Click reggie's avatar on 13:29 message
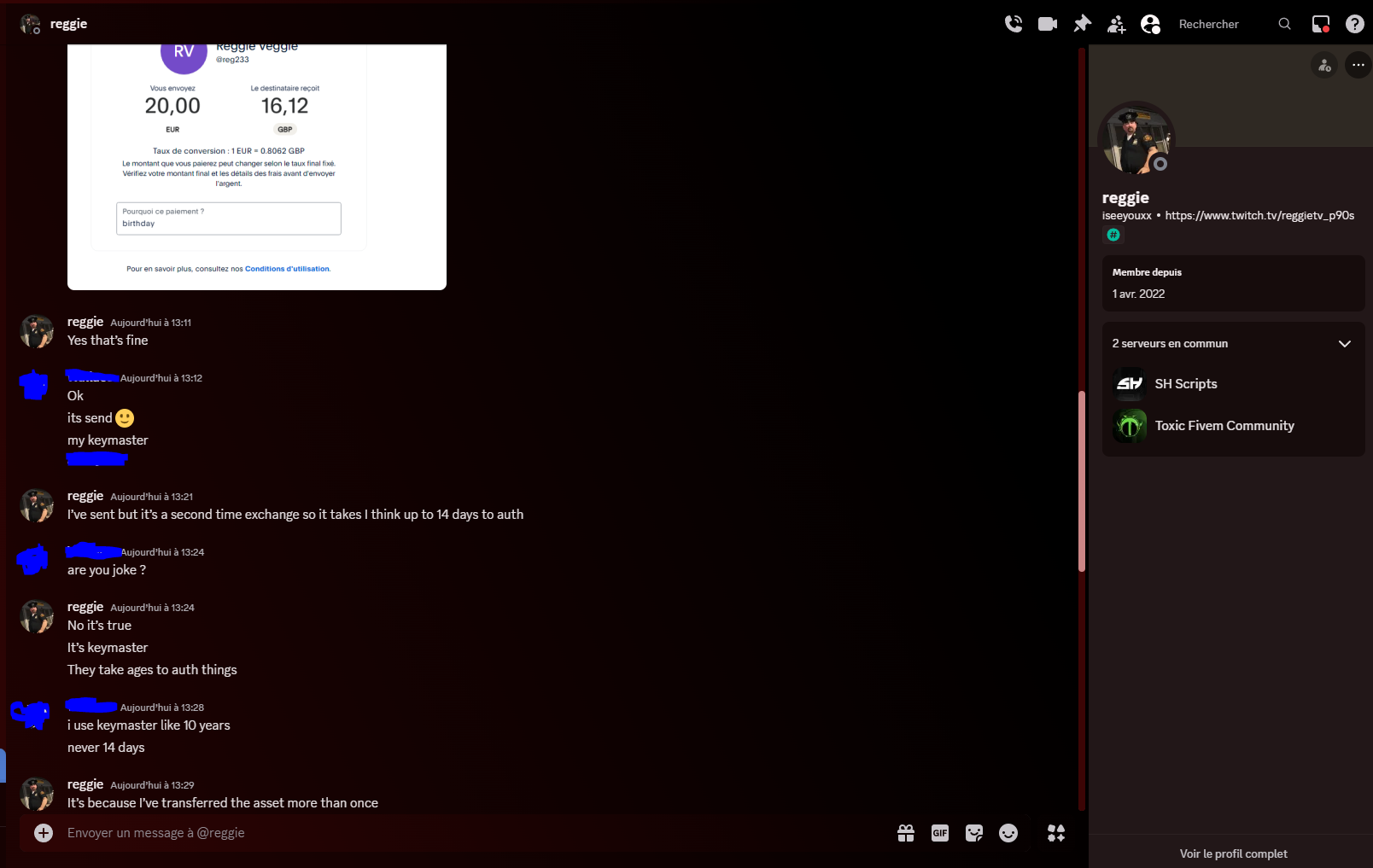The height and width of the screenshot is (868, 1373). coord(37,794)
